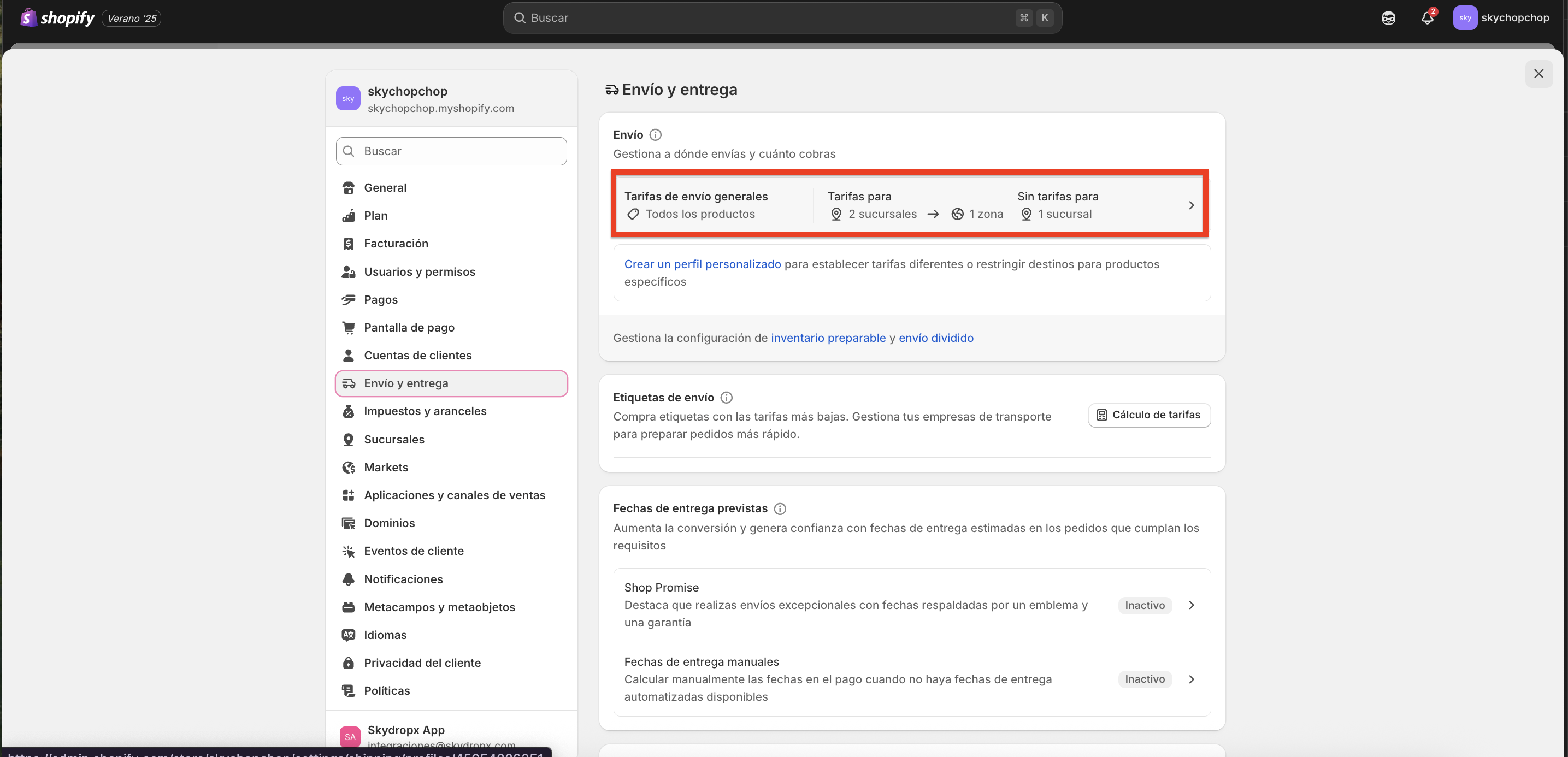Click the Aplicaciones y canales de ventas icon
This screenshot has width=1568, height=757.
(x=348, y=495)
